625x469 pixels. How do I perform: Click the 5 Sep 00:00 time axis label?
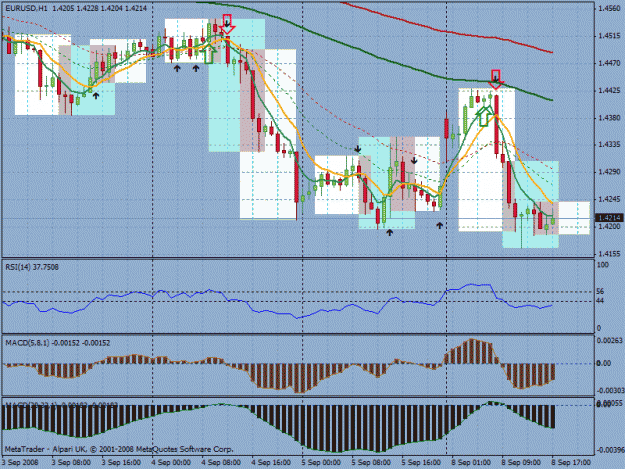click(321, 462)
